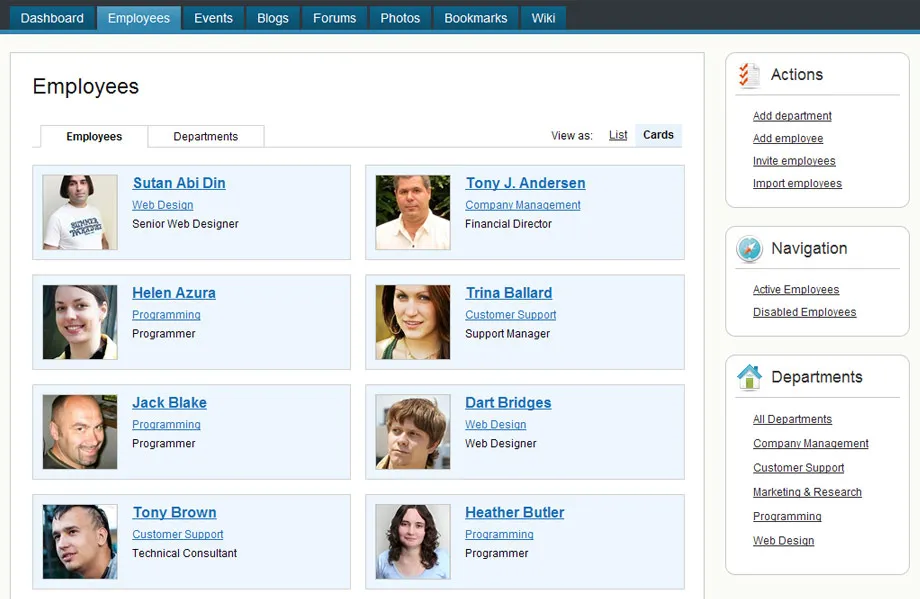Switch to List view
Viewport: 920px width, 599px height.
618,135
